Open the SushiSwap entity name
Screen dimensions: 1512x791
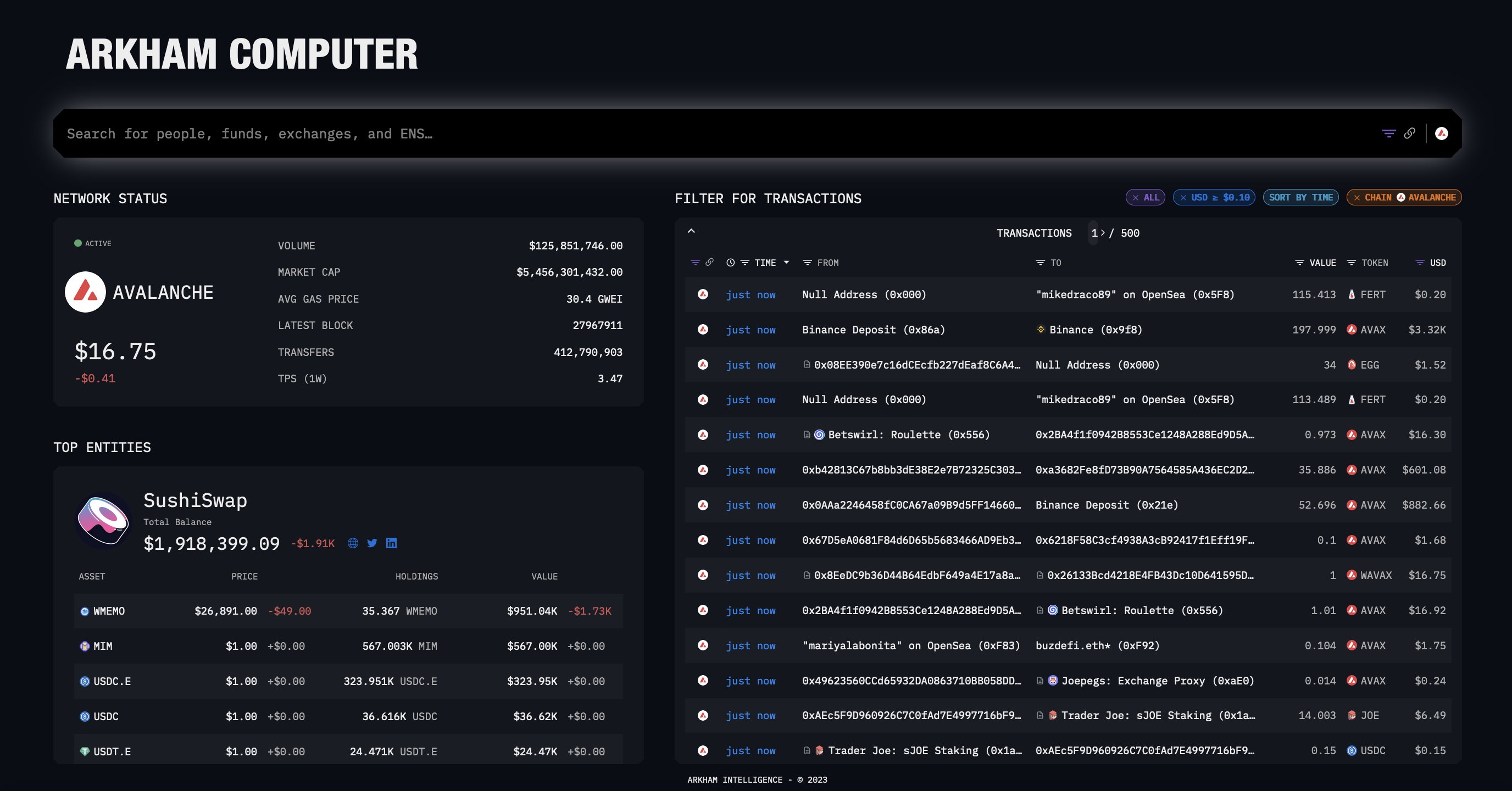[195, 500]
